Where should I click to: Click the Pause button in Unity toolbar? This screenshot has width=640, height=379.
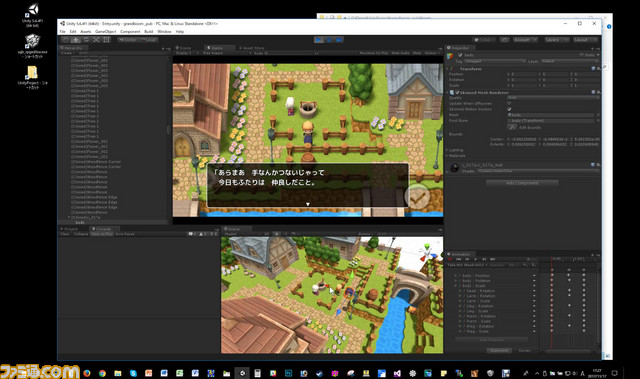click(x=329, y=40)
